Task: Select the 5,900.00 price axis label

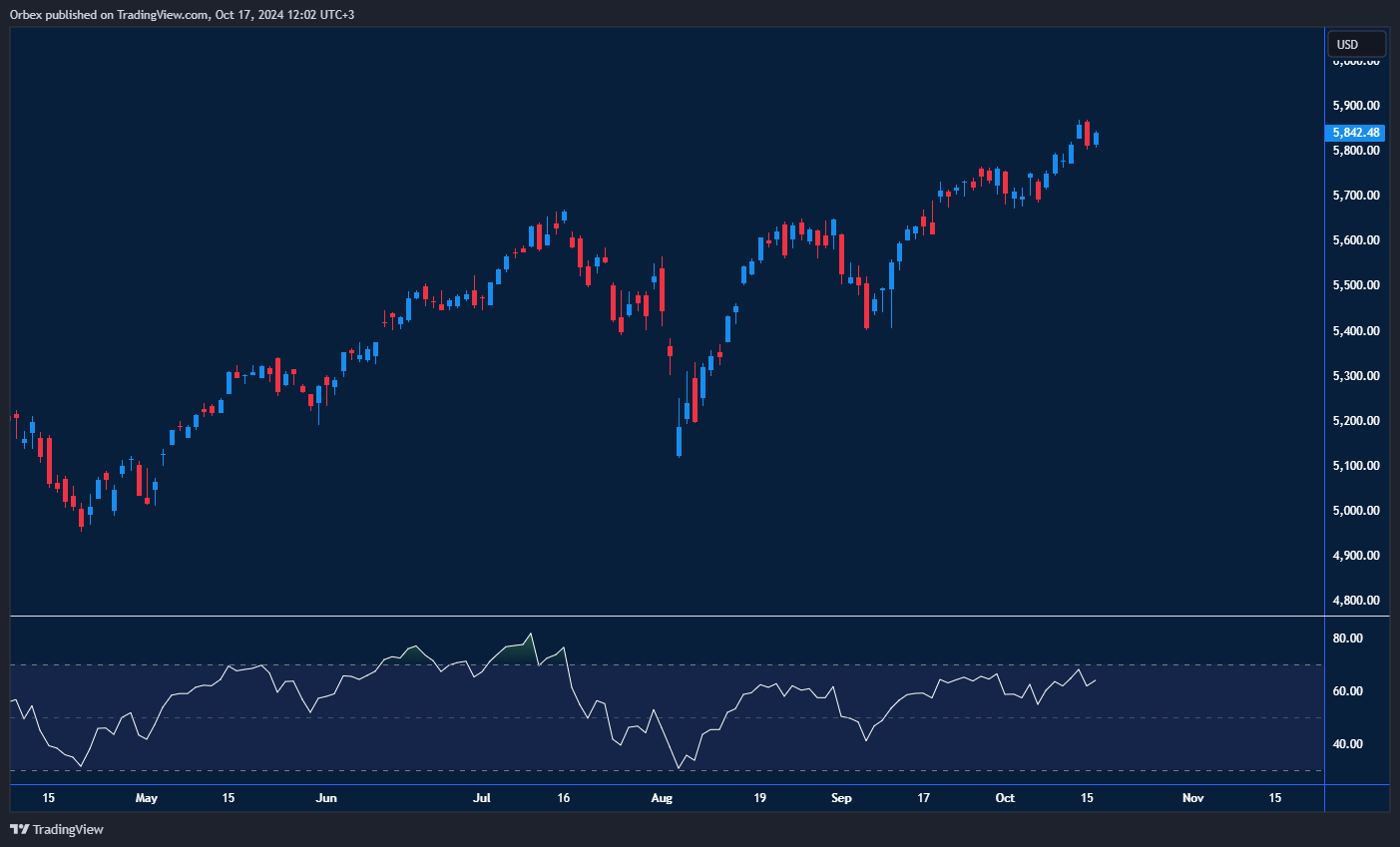Action: click(x=1355, y=106)
